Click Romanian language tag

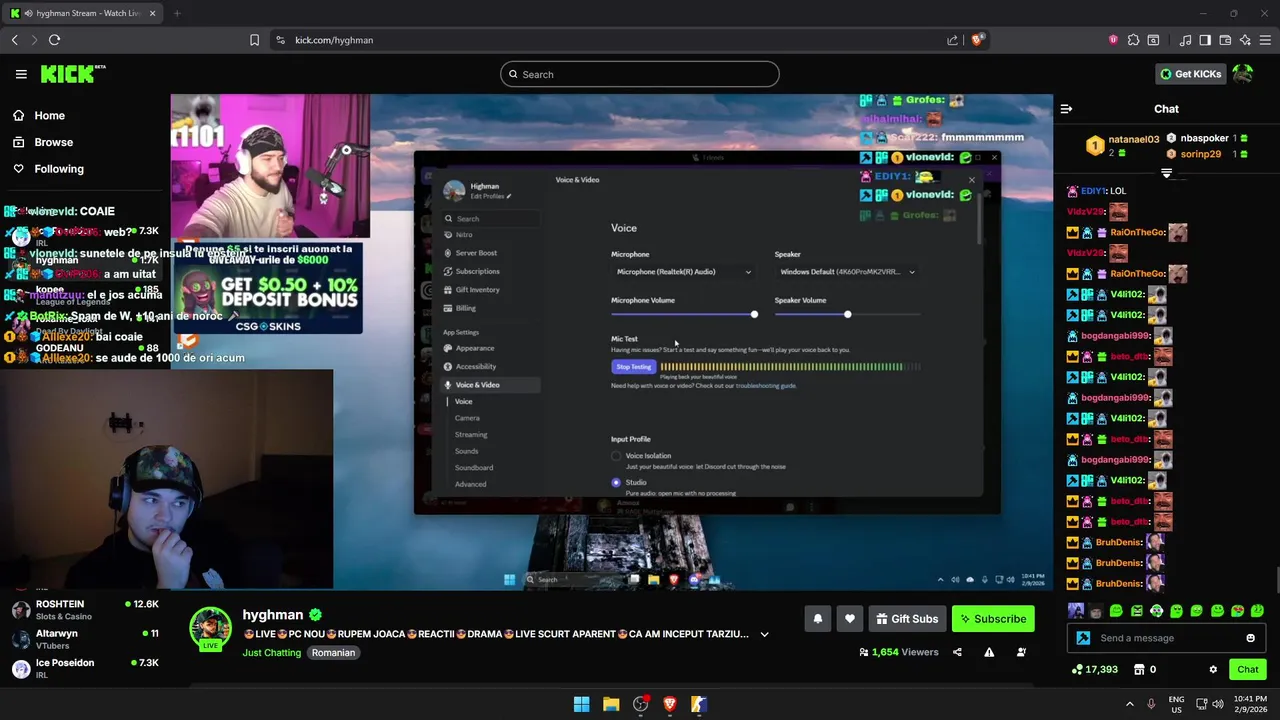pos(333,653)
